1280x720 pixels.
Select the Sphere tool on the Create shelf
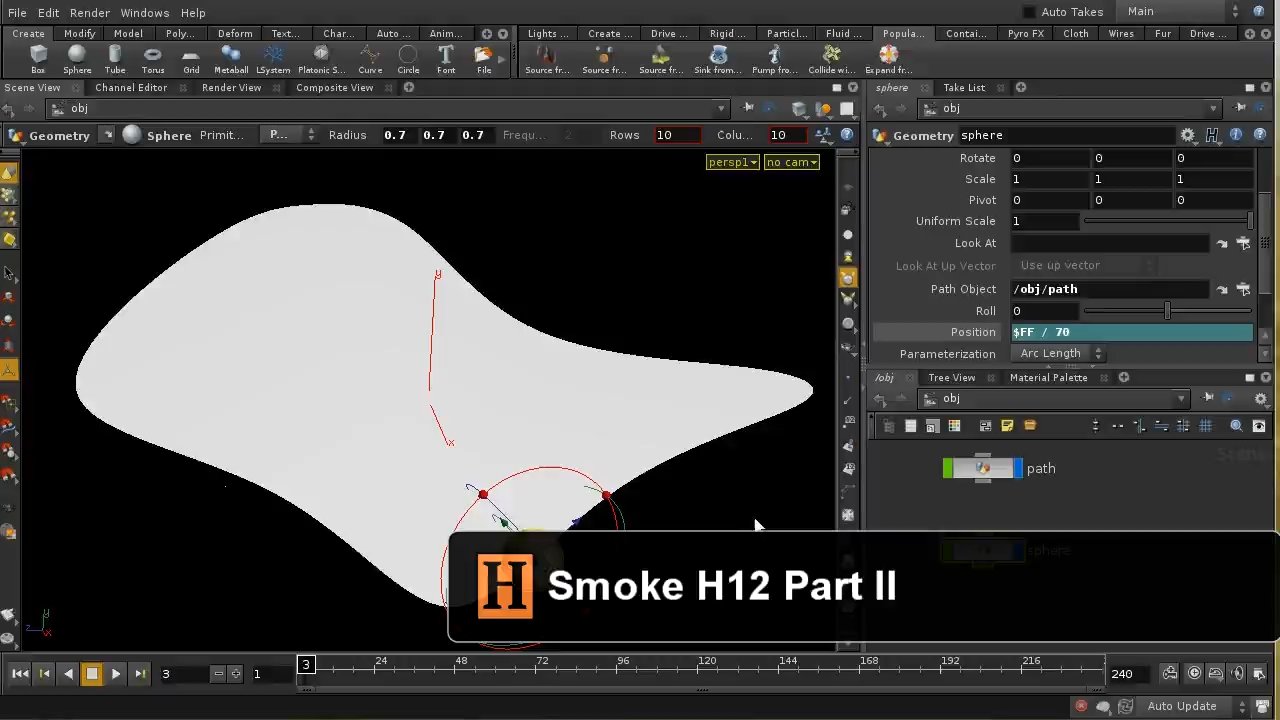(77, 58)
